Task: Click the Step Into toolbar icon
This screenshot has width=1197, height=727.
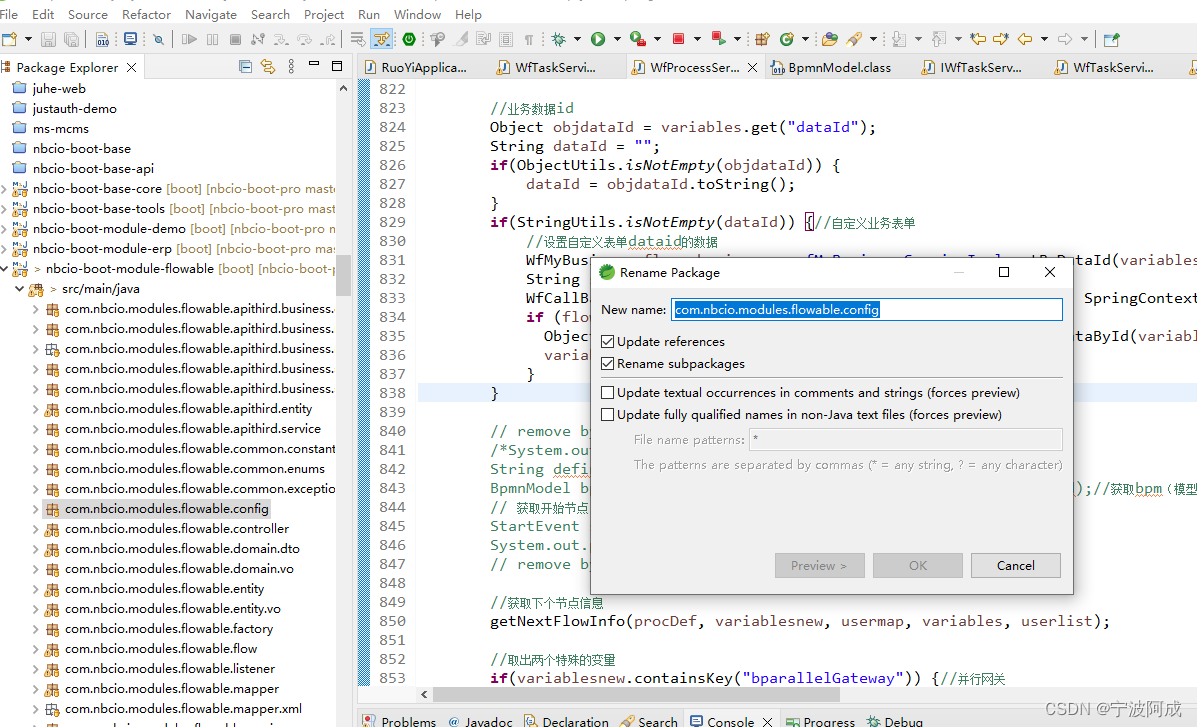Action: [281, 39]
